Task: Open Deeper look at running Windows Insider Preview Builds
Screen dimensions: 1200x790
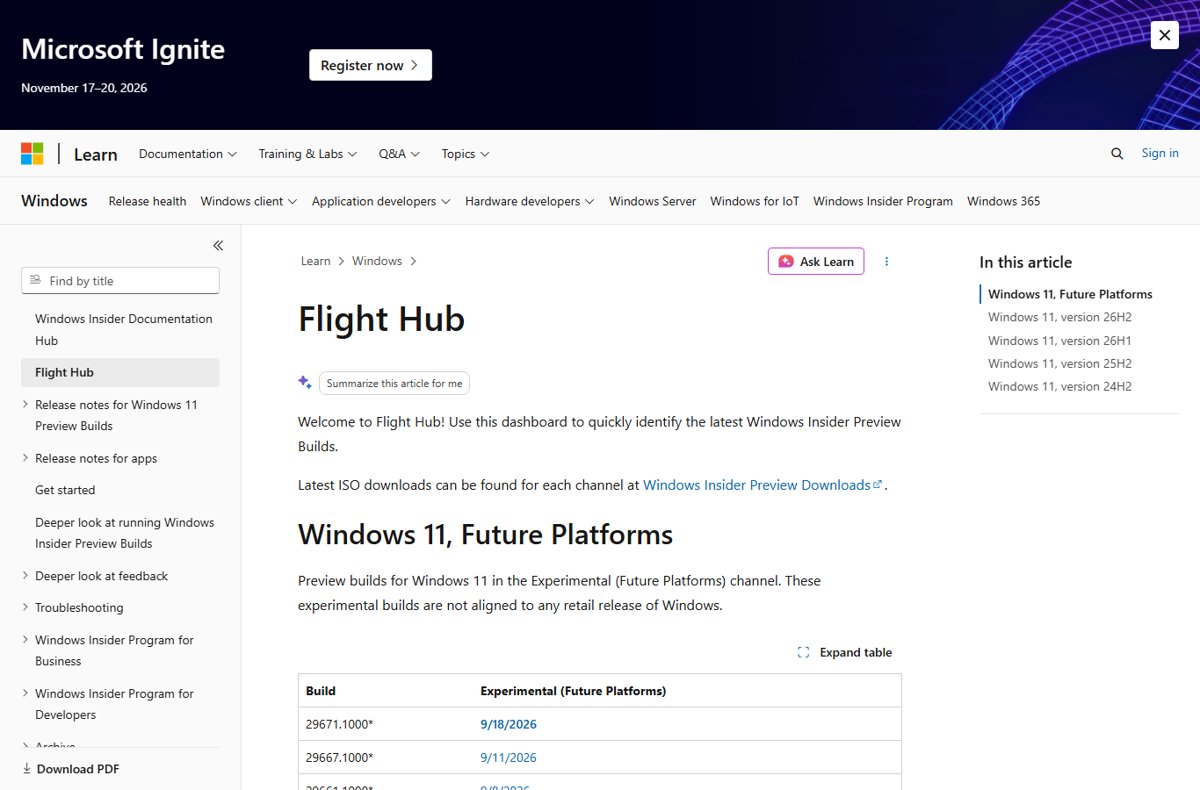Action: tap(124, 533)
